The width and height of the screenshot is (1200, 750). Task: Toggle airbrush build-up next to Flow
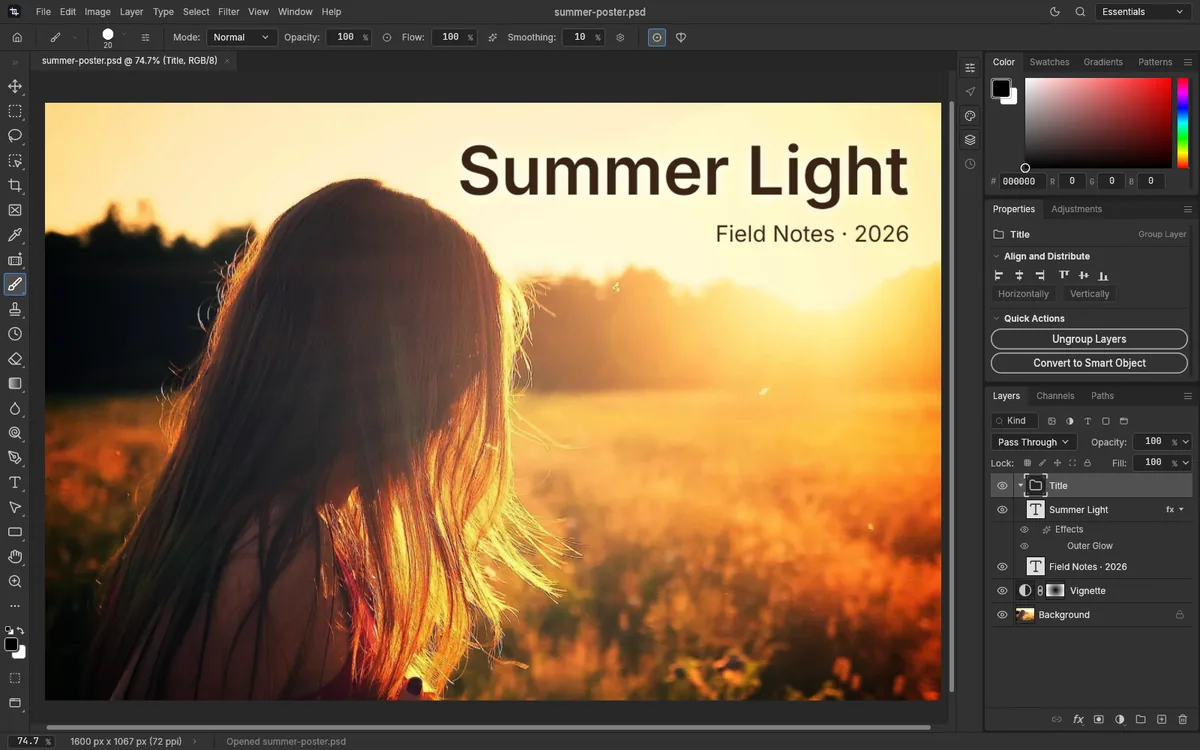coord(492,37)
